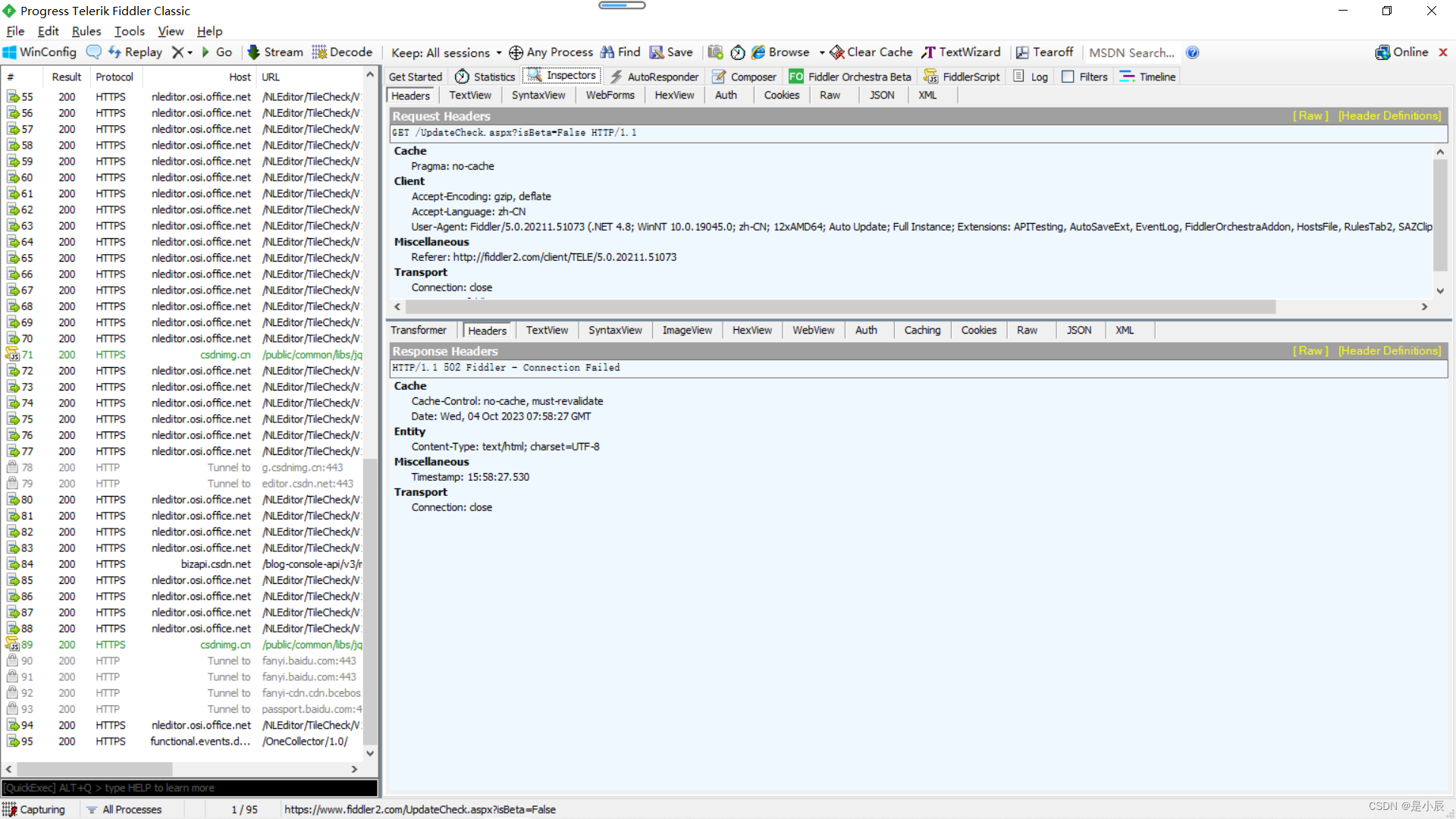
Task: Open the Log tab
Action: pos(1031,77)
